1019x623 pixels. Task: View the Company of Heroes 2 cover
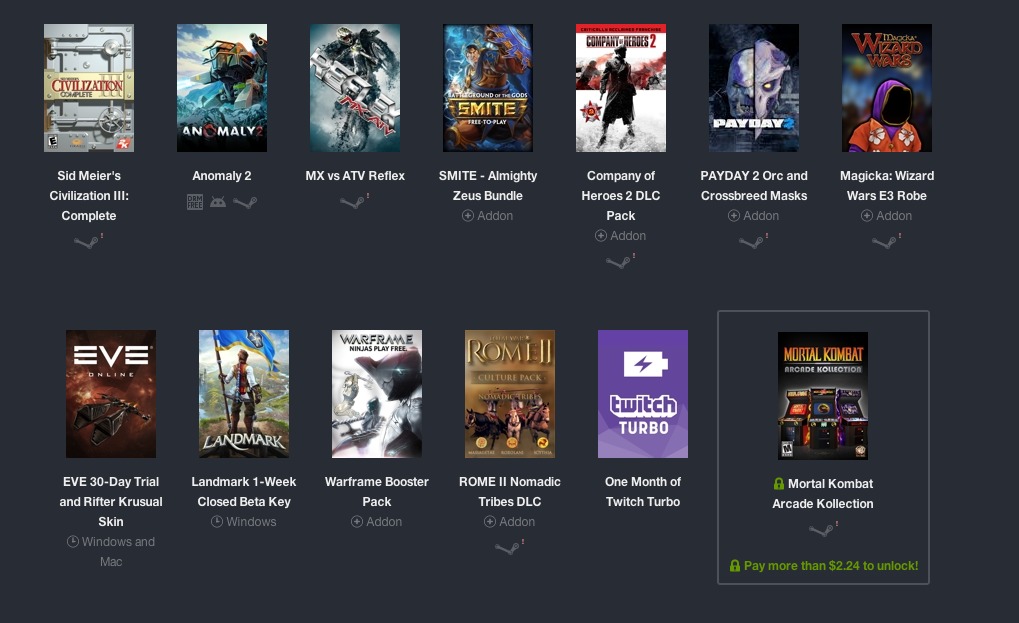coord(621,88)
